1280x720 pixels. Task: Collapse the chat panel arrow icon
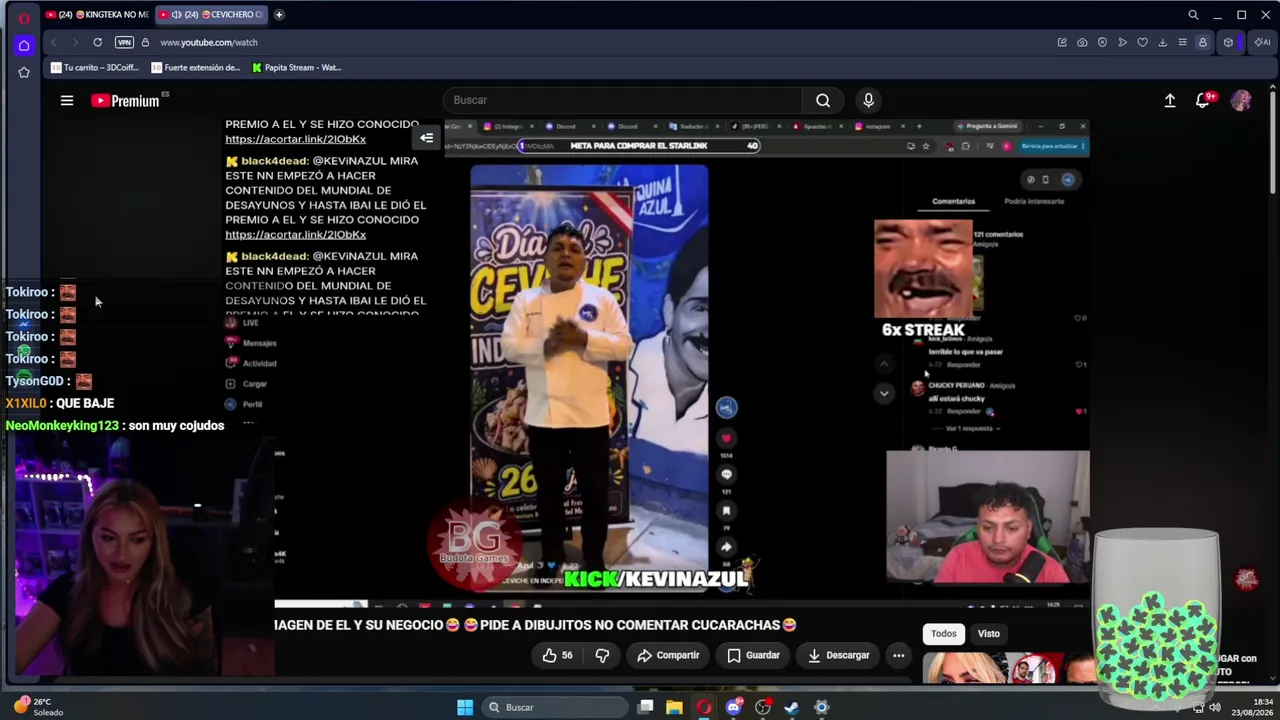click(427, 138)
